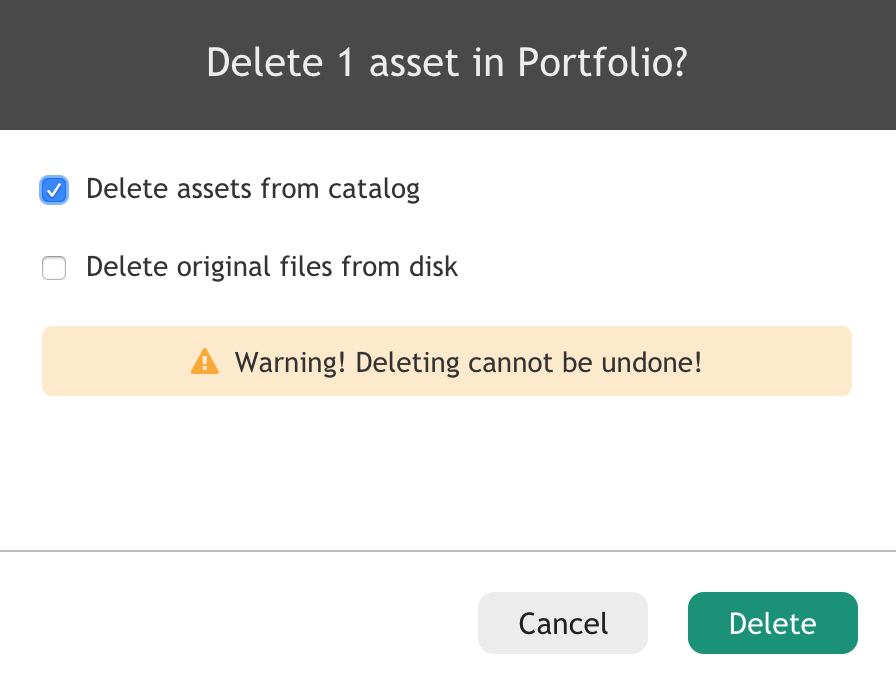Click the dialog title "Delete 1 asset in Portfolio?"

click(447, 62)
